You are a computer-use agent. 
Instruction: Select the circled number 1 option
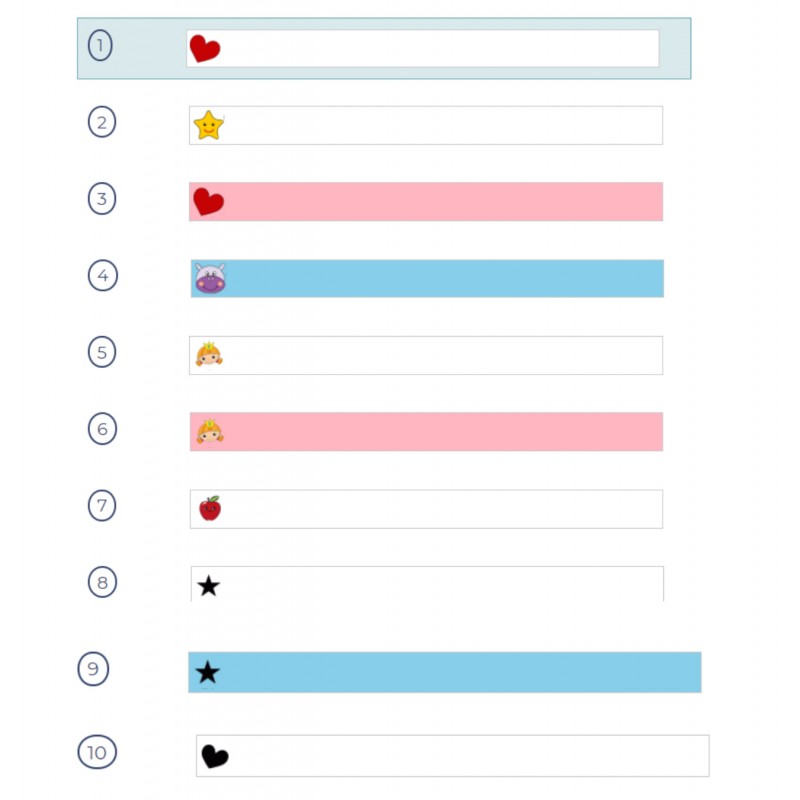point(100,45)
